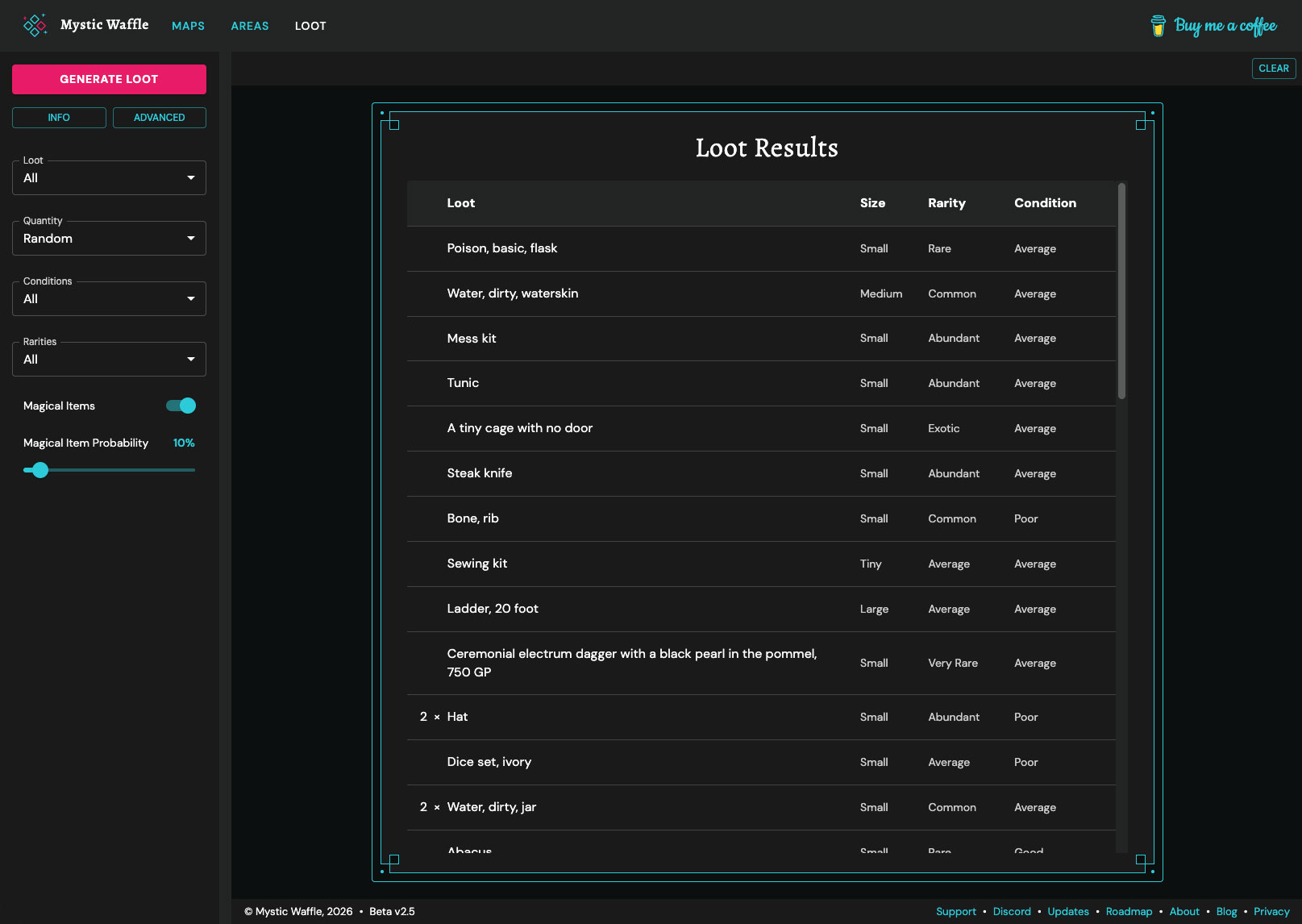Expand the Rarities dropdown

pyautogui.click(x=109, y=359)
